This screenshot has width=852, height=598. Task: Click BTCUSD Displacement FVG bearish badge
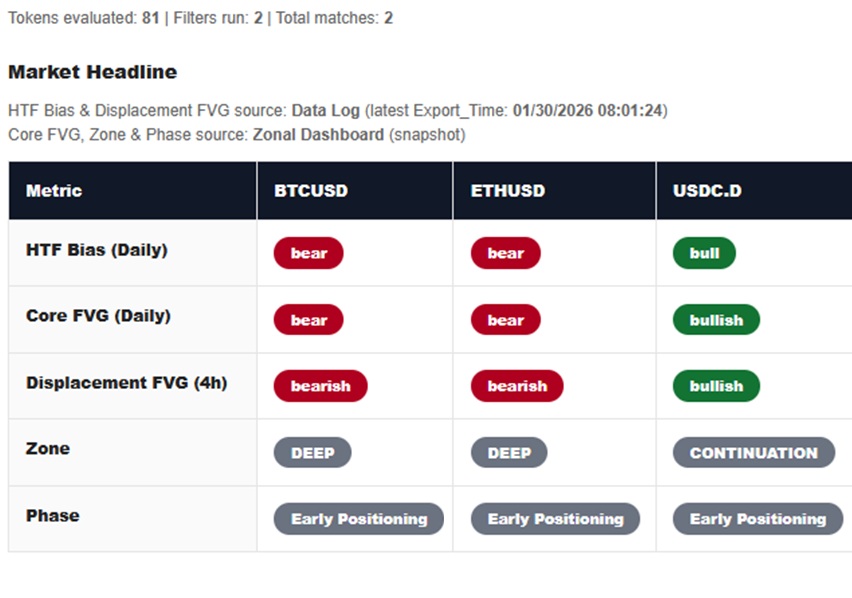(x=321, y=386)
